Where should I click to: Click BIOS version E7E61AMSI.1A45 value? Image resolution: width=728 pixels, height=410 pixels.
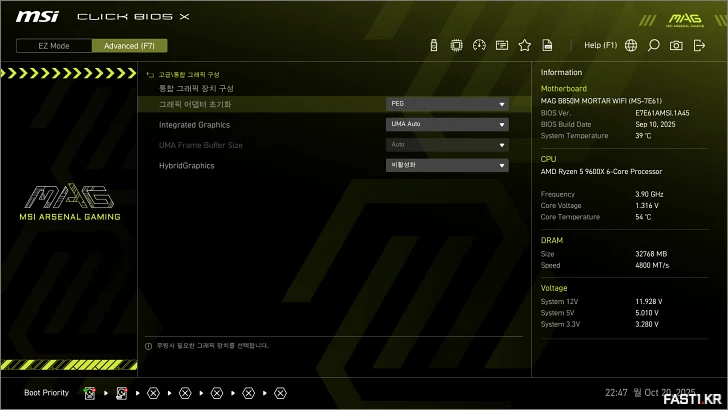(x=662, y=113)
